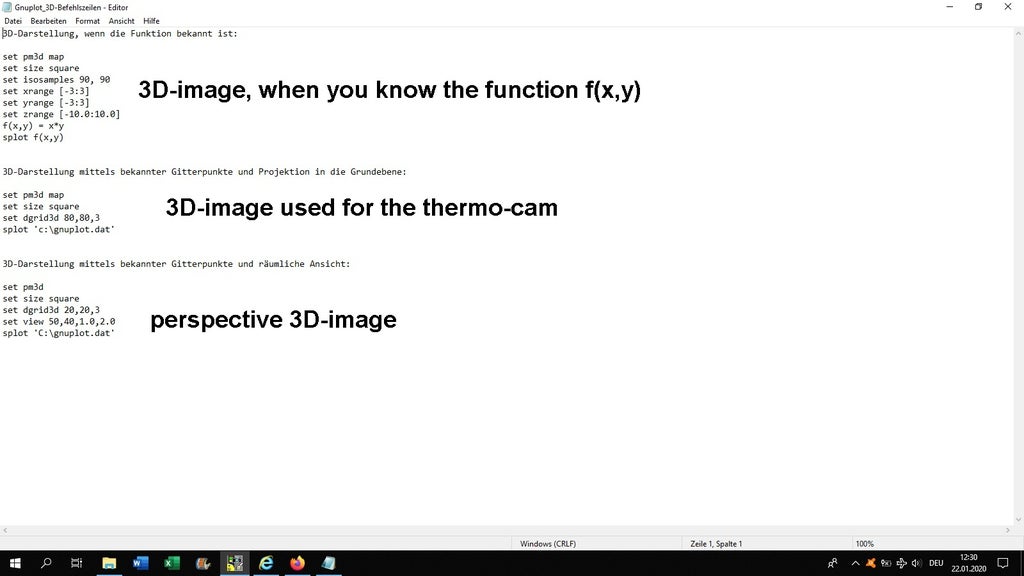Image resolution: width=1024 pixels, height=576 pixels.
Task: Click the taskbar search magnifier icon
Action: [46, 563]
